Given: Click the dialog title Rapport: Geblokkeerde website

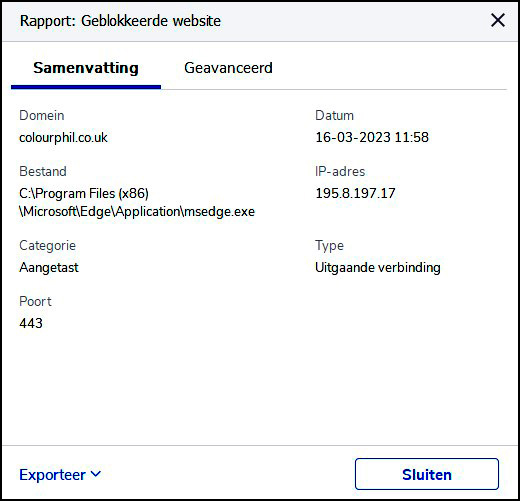Looking at the screenshot, I should [120, 21].
